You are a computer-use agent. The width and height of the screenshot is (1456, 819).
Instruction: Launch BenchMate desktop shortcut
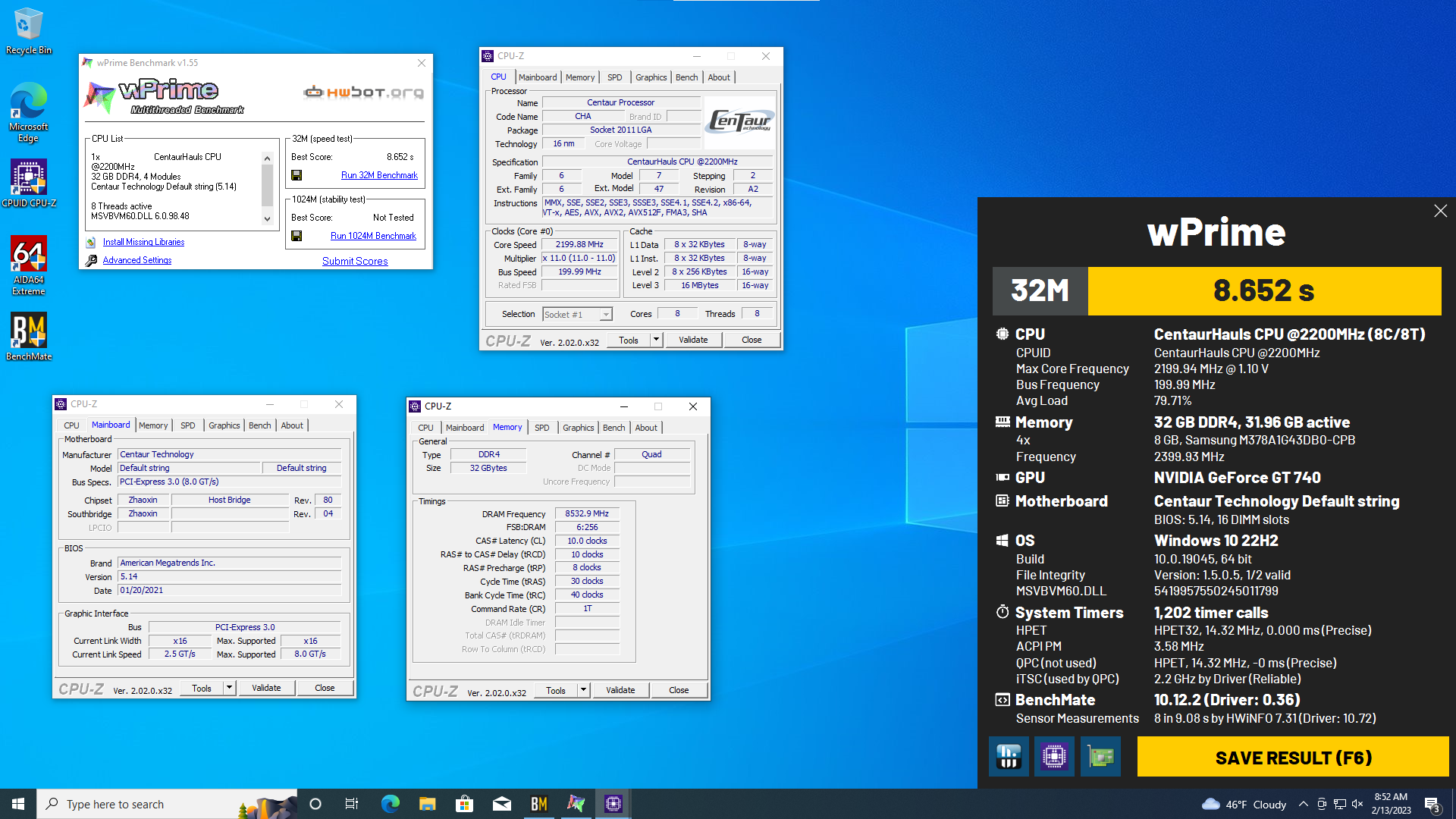[x=28, y=337]
